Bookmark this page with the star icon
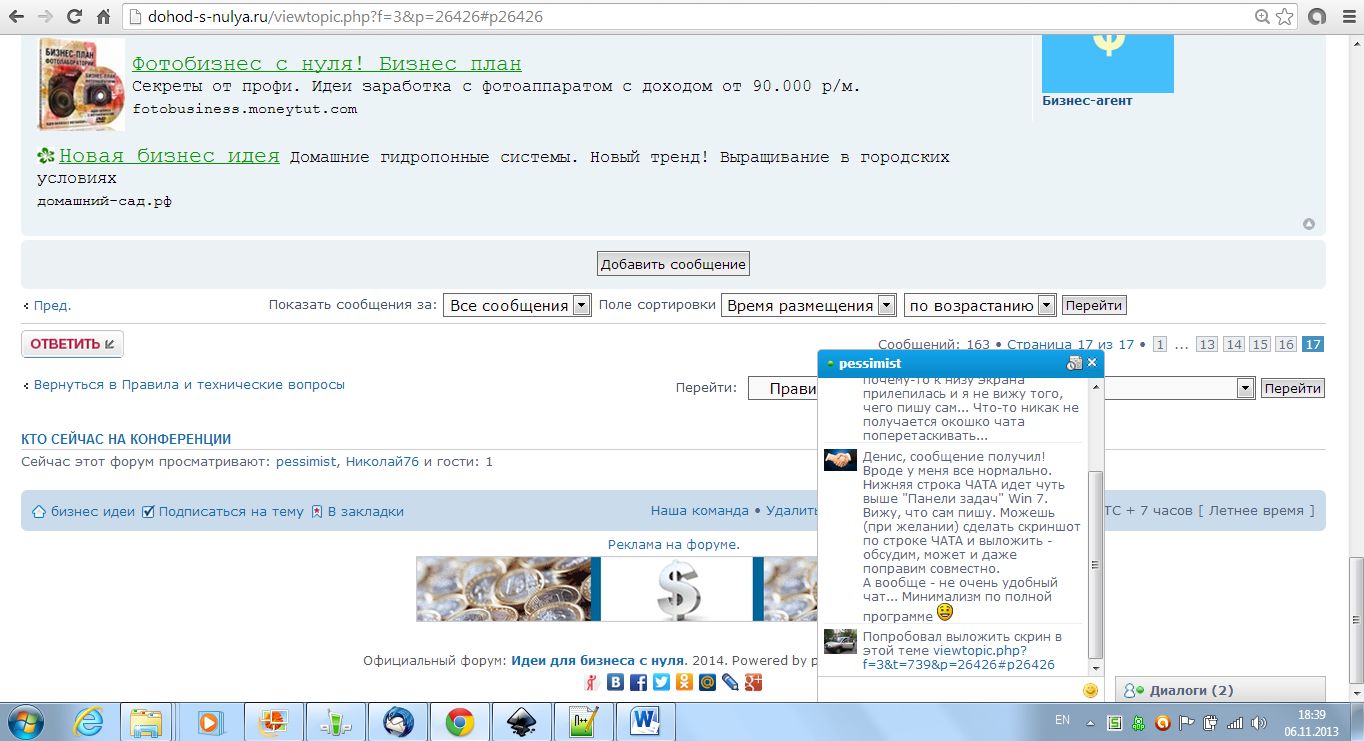This screenshot has width=1364, height=741. (1285, 17)
